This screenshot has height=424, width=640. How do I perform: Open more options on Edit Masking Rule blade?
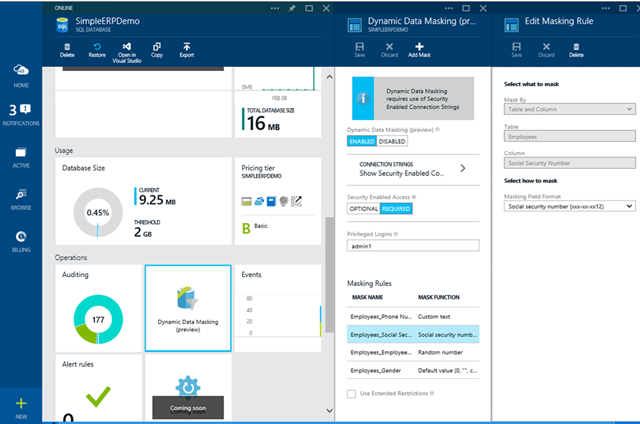606,8
